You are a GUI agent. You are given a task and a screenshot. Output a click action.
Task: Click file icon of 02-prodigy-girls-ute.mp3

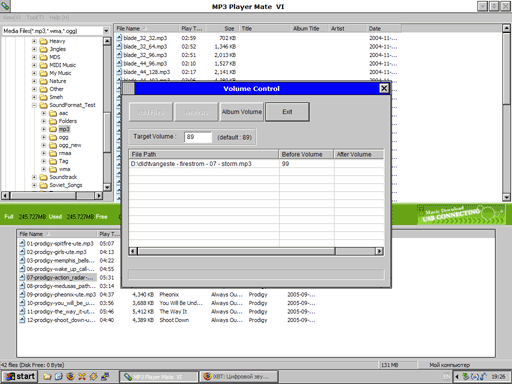click(22, 252)
